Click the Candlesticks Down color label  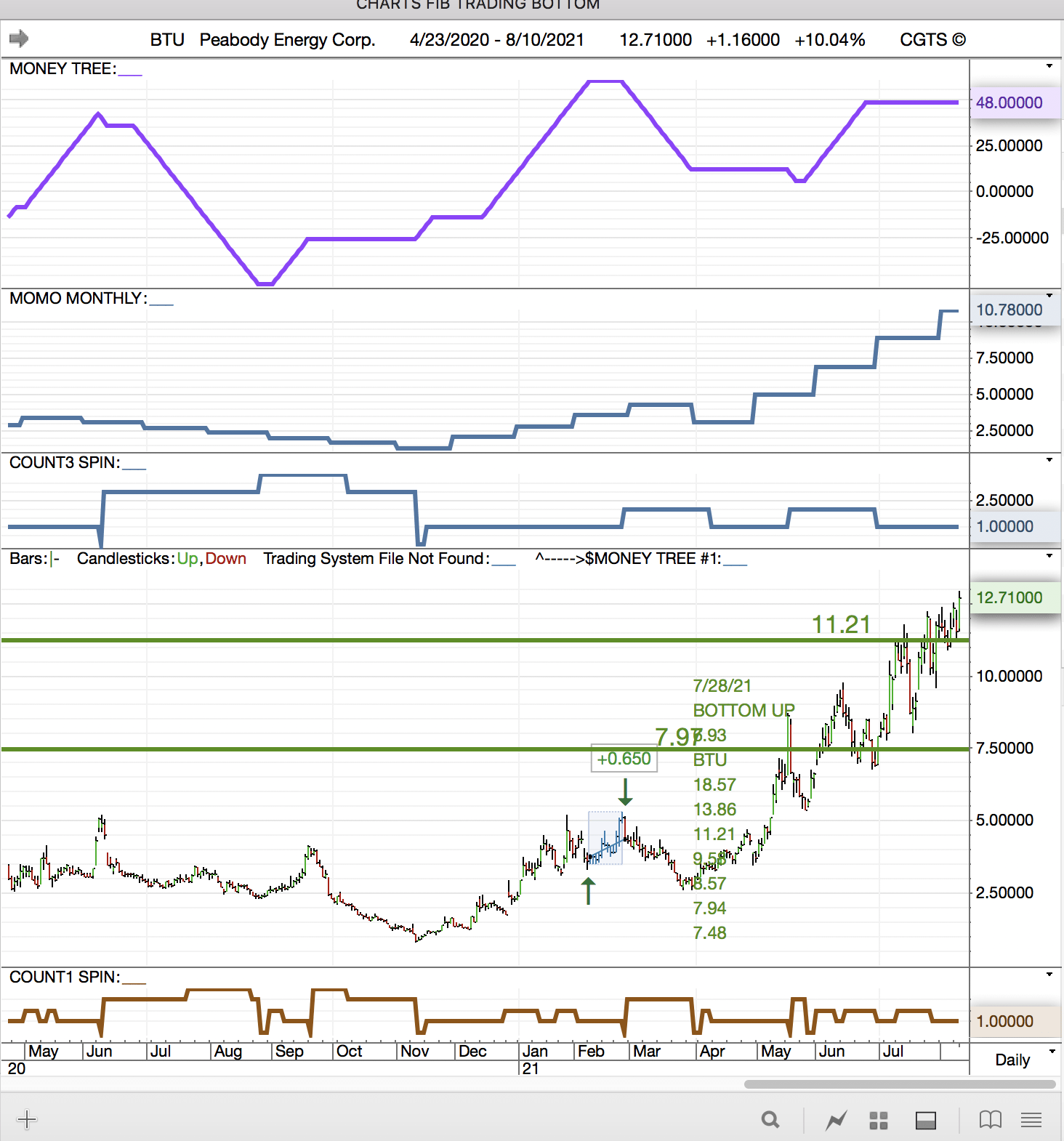(x=226, y=558)
